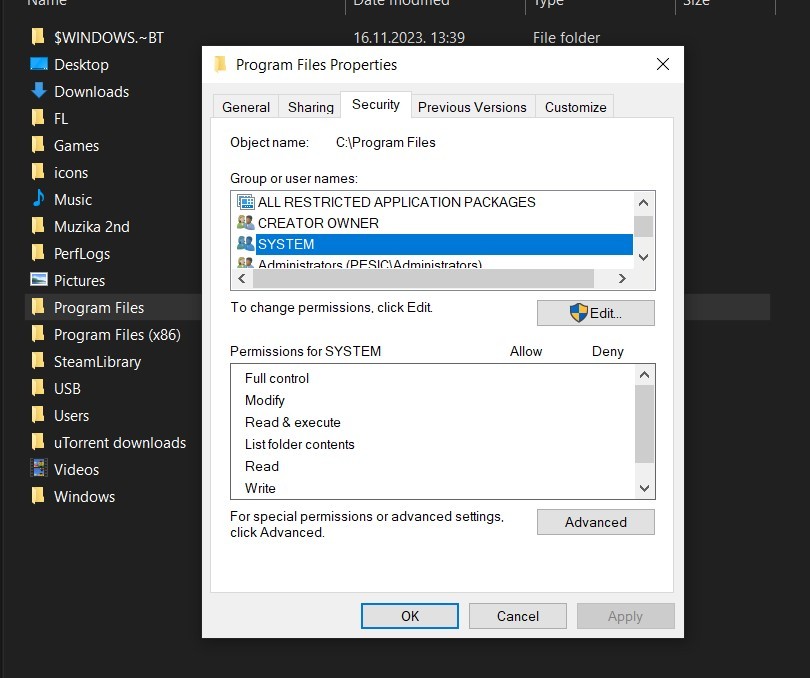Select the Security tab
The height and width of the screenshot is (678, 810).
click(x=376, y=105)
